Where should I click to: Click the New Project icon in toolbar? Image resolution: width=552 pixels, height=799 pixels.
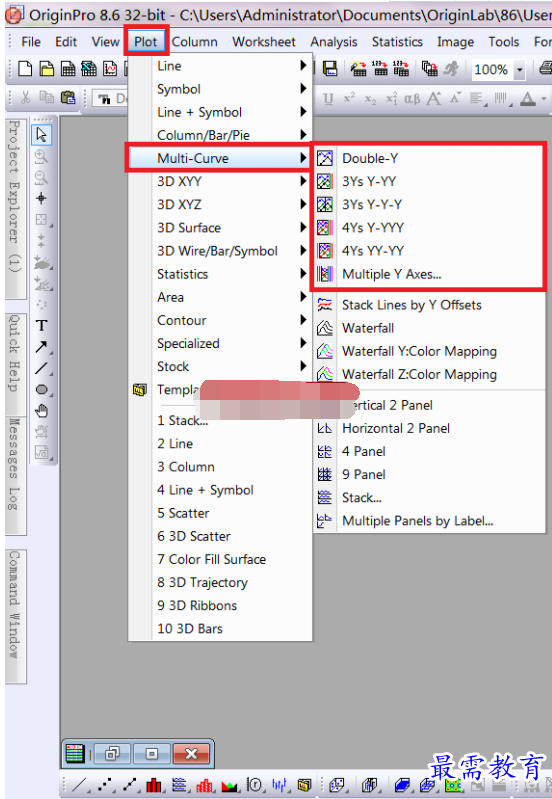tap(25, 68)
